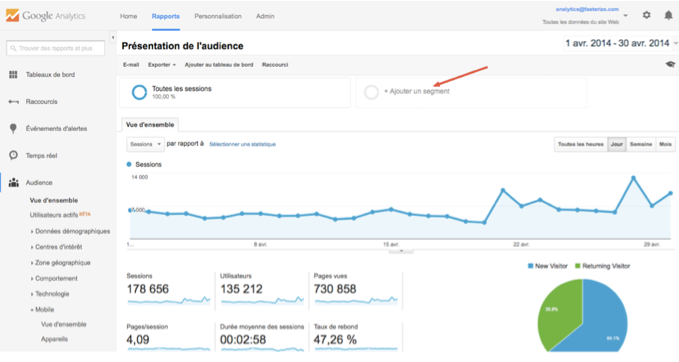Open the settings gear icon
The image size is (679, 362).
tap(647, 15)
